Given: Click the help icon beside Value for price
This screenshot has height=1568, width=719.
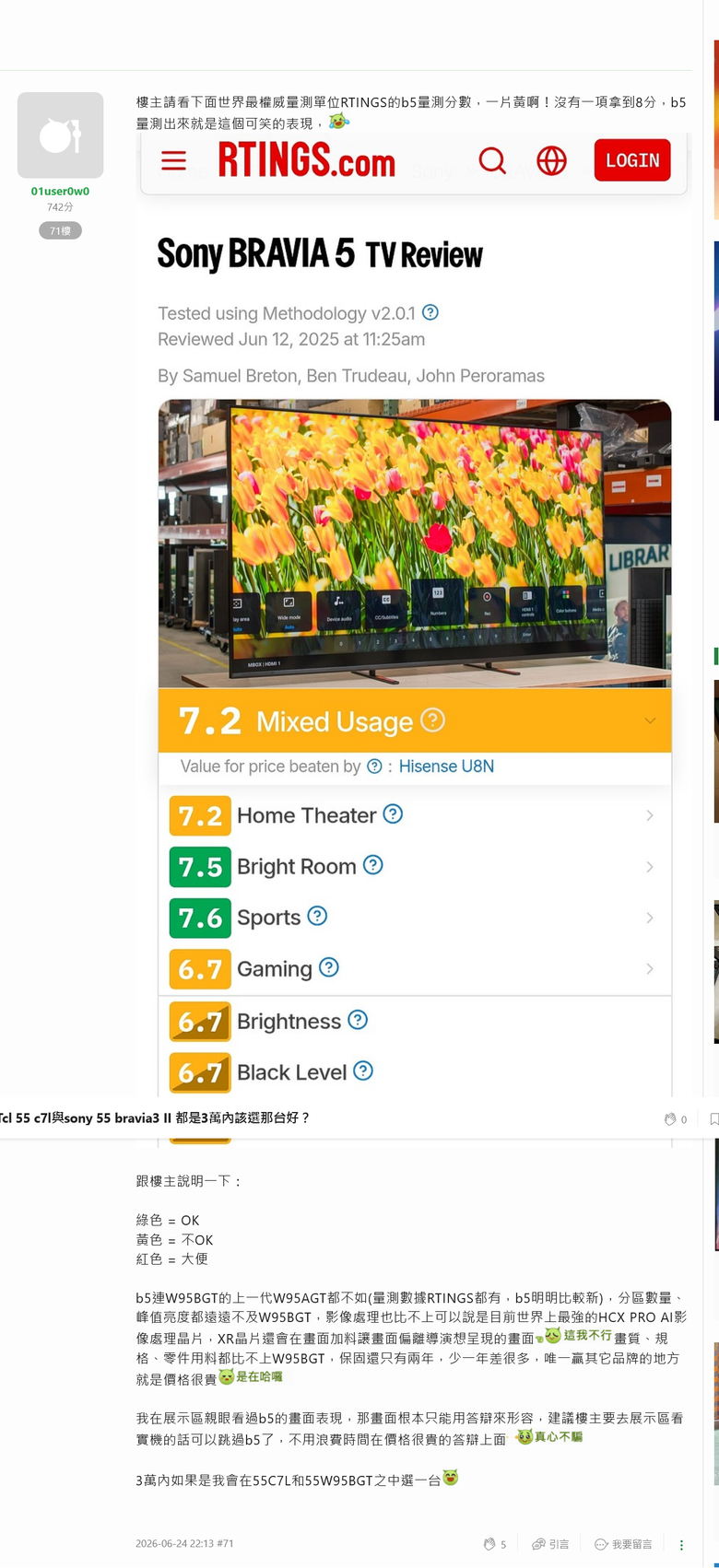Looking at the screenshot, I should [374, 766].
